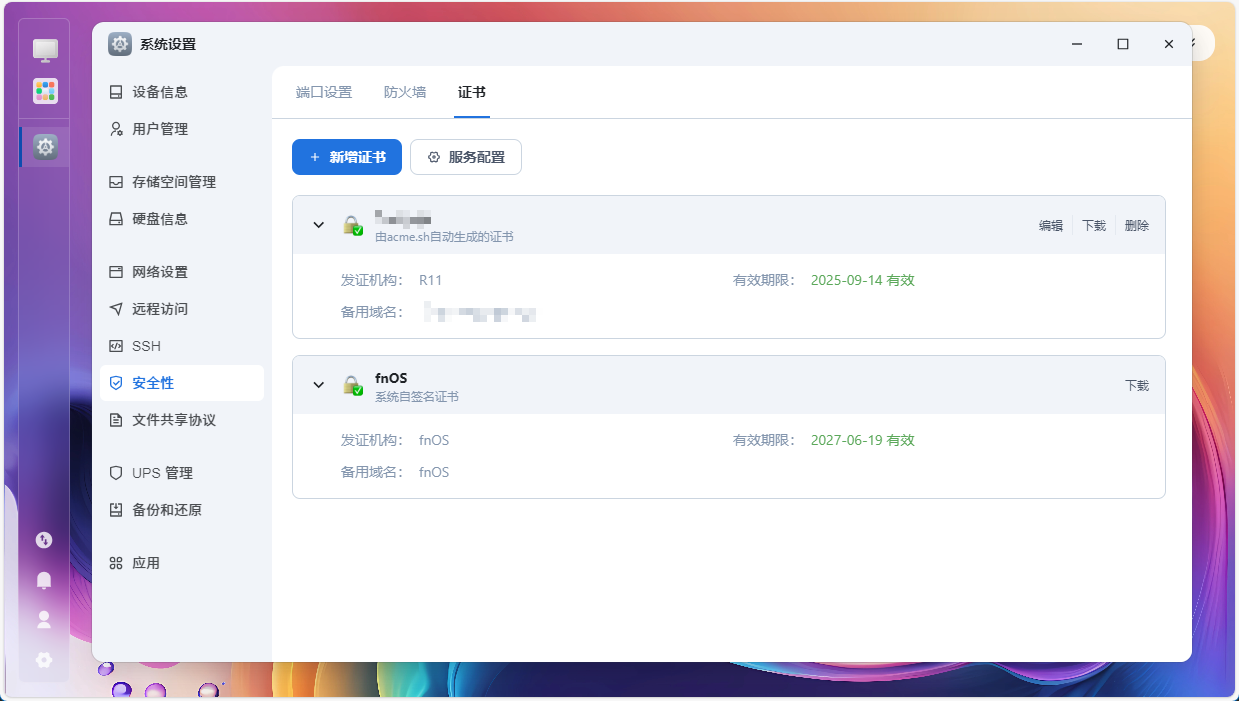Collapse the fnOS certificate details chevron
Viewport: 1239px width, 701px height.
tap(319, 385)
